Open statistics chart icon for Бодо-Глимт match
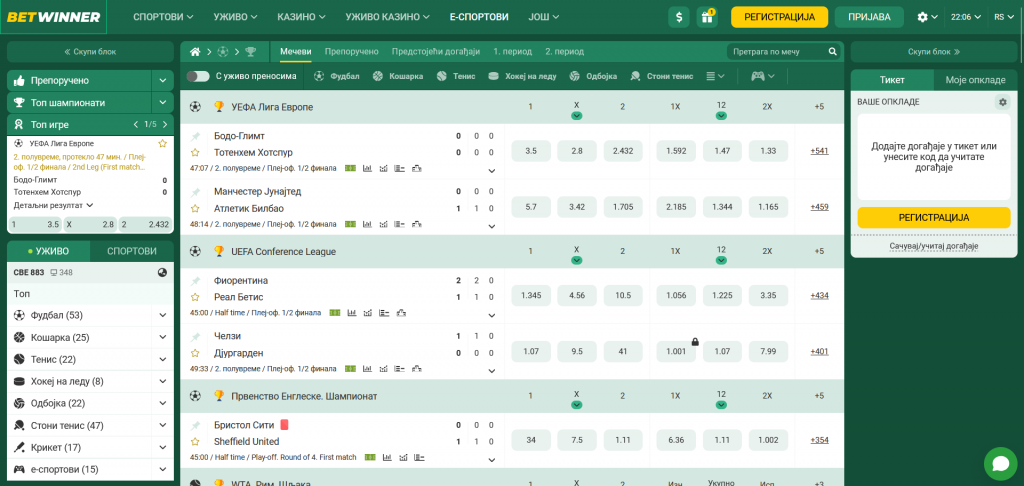 (367, 169)
